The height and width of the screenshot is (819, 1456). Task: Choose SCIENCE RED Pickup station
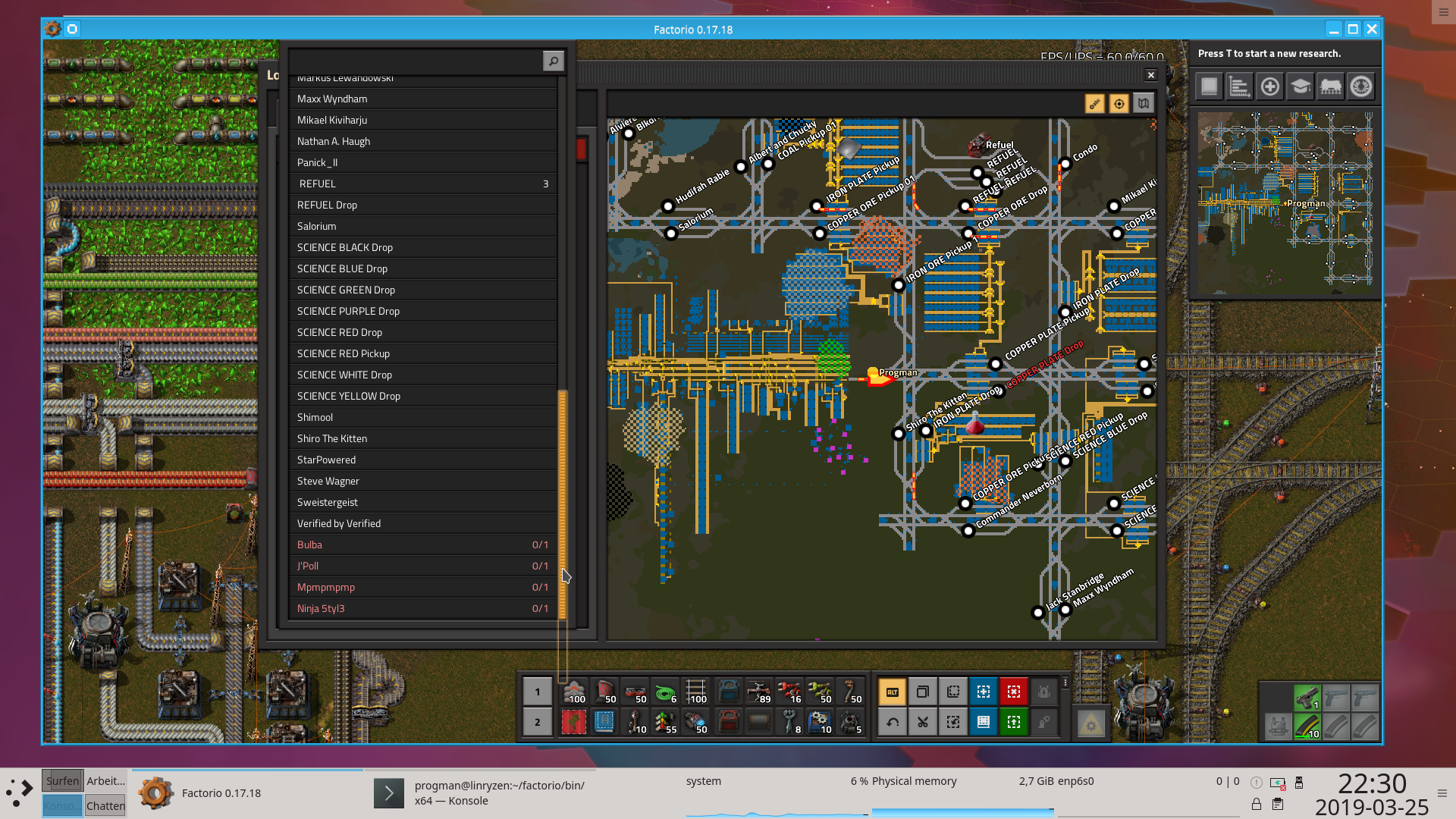[423, 354]
